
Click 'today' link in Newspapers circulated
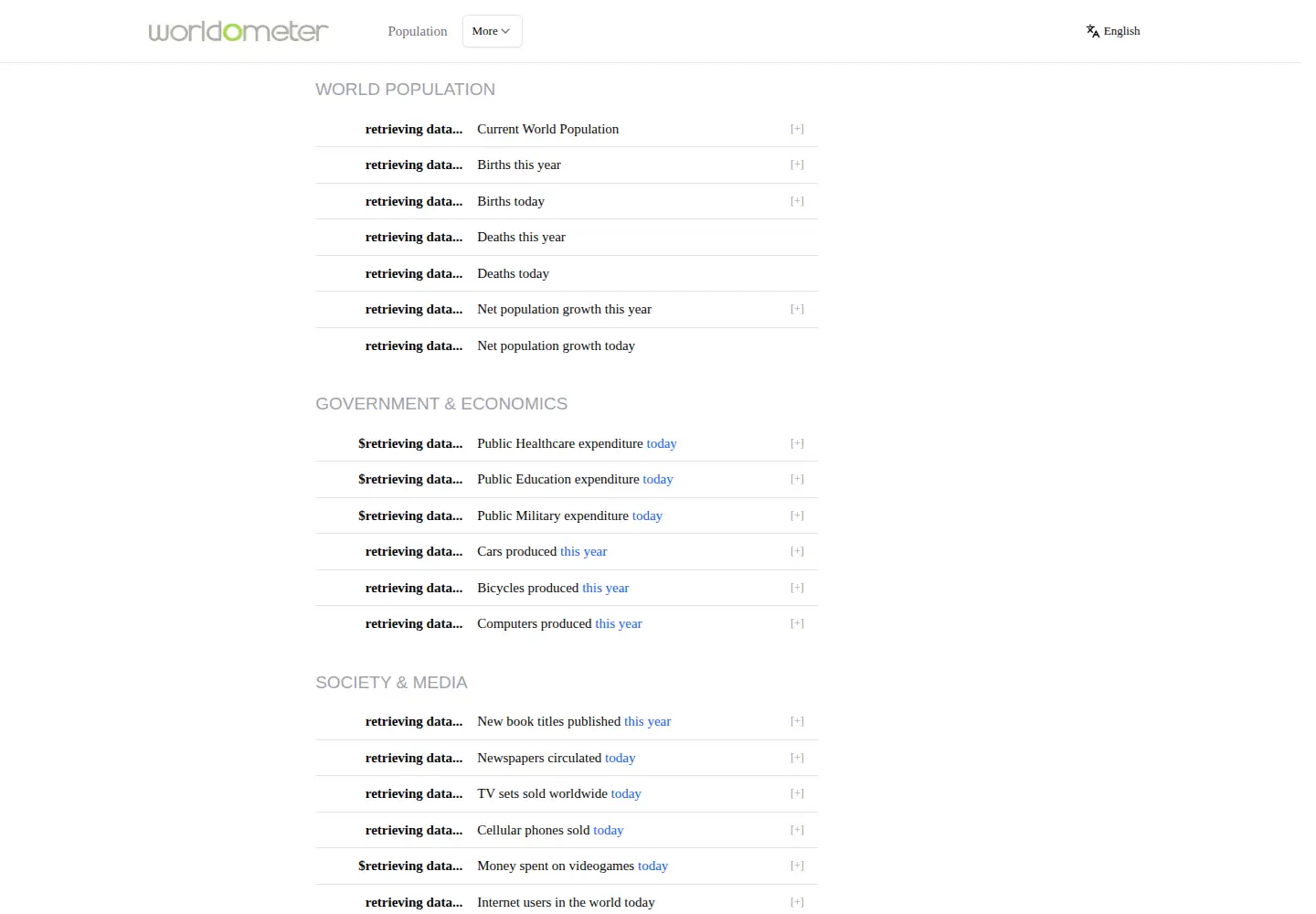point(620,758)
